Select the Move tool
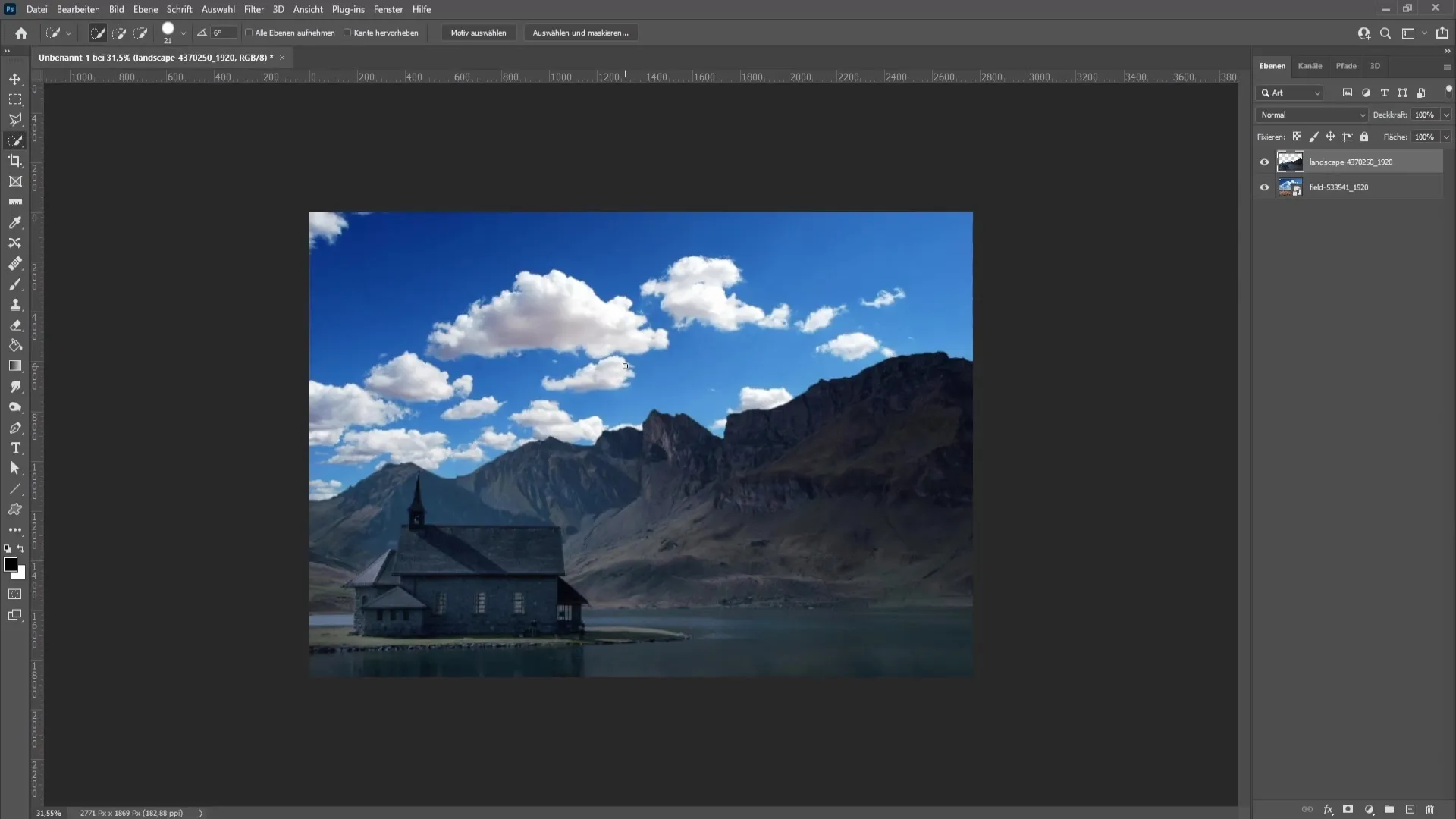1456x819 pixels. (15, 79)
